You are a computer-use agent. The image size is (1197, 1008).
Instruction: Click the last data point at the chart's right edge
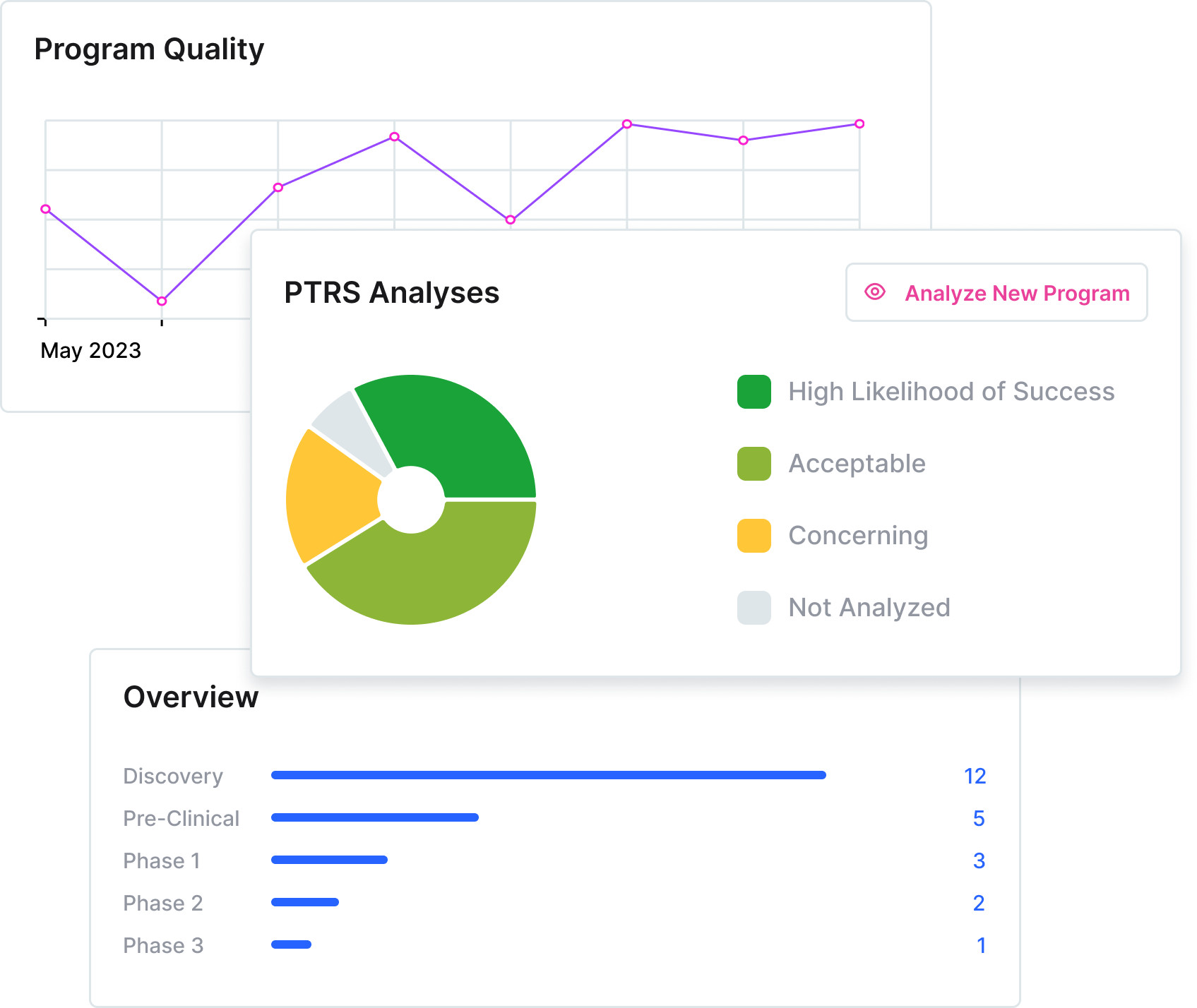(x=859, y=124)
